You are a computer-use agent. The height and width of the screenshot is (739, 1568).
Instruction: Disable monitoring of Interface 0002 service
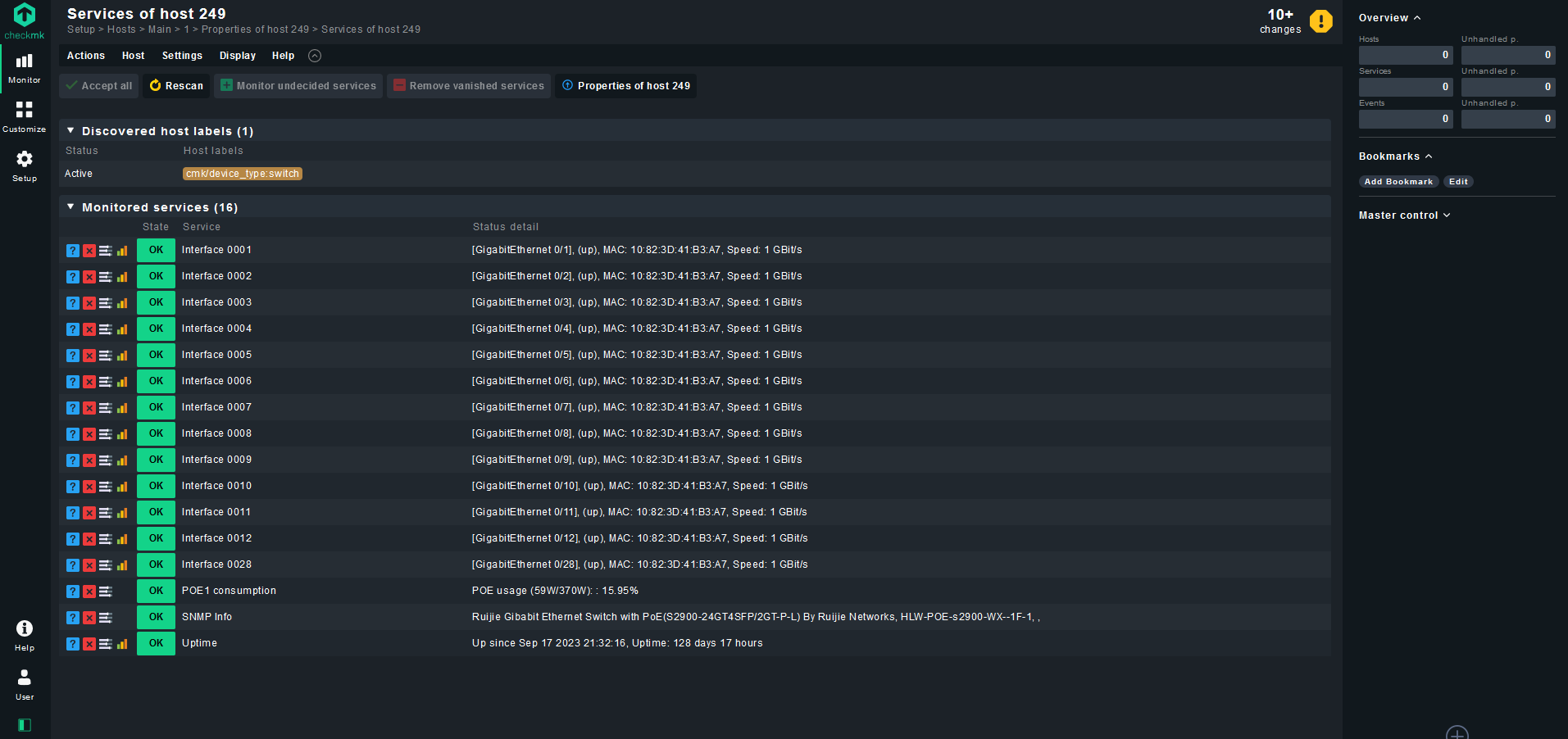click(x=89, y=277)
